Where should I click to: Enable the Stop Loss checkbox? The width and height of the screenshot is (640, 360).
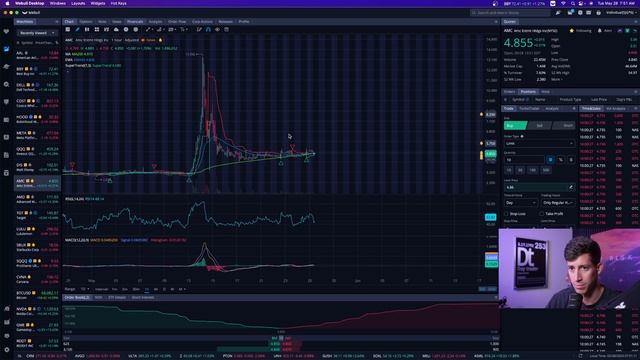coord(507,214)
